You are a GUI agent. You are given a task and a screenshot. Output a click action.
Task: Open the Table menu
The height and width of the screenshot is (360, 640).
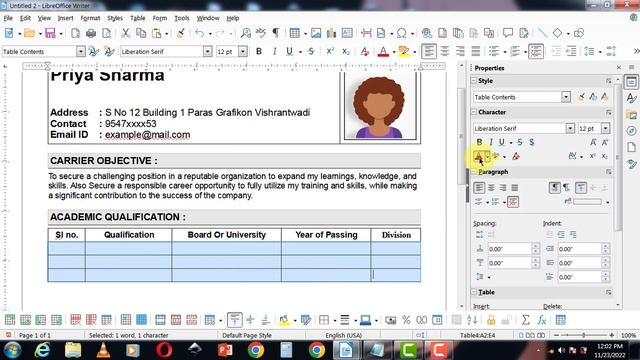click(138, 18)
